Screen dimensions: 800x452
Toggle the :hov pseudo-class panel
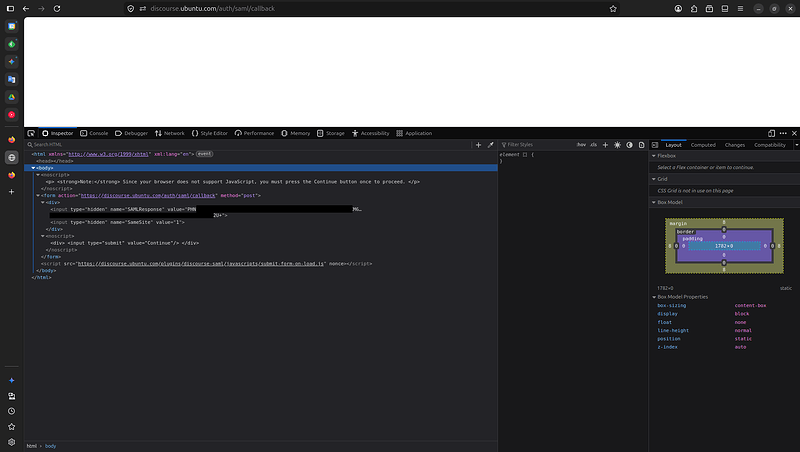click(581, 145)
